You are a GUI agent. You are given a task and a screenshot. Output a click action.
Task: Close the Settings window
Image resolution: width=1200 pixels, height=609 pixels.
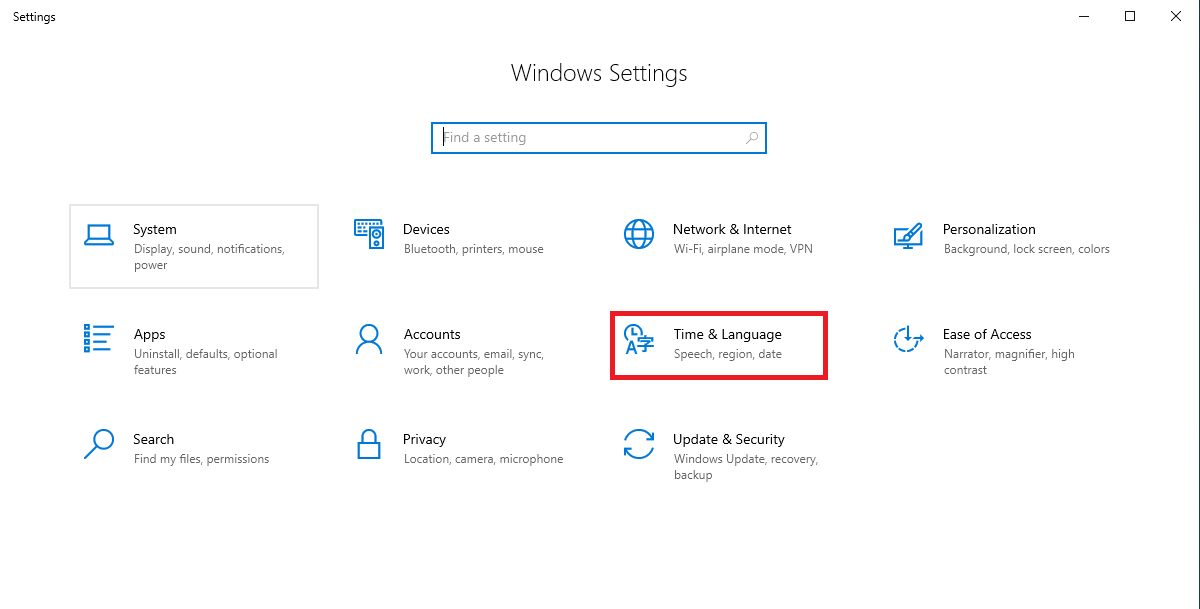pyautogui.click(x=1176, y=16)
